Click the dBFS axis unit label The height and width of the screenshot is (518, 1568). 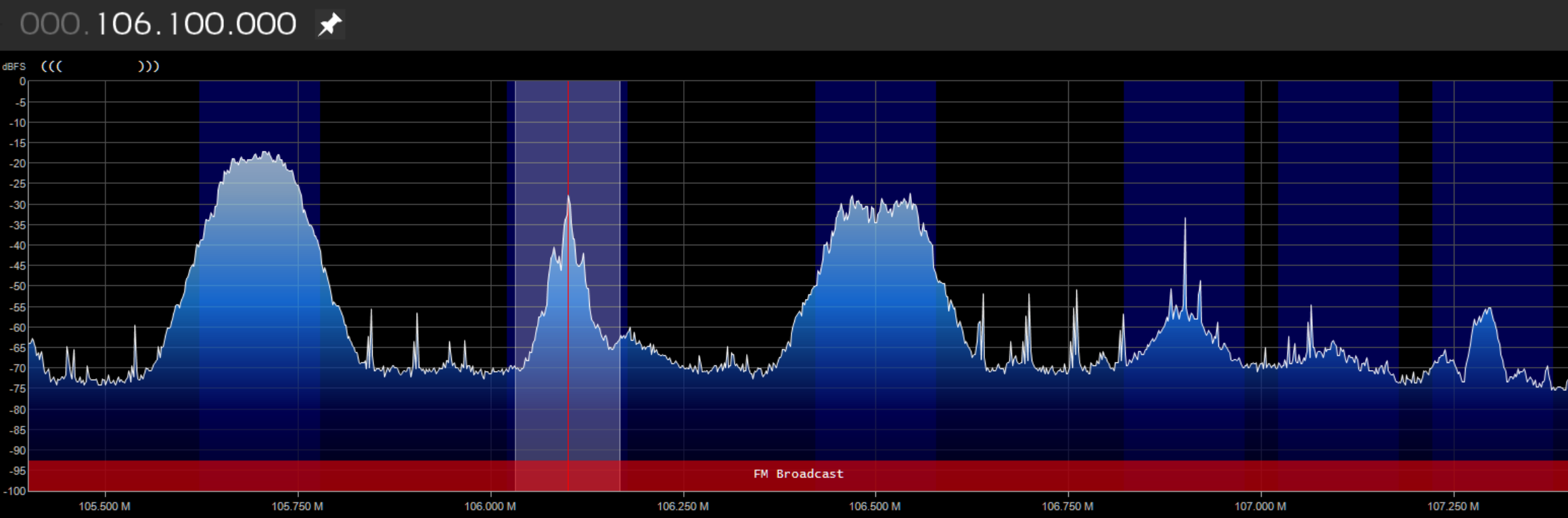point(14,66)
